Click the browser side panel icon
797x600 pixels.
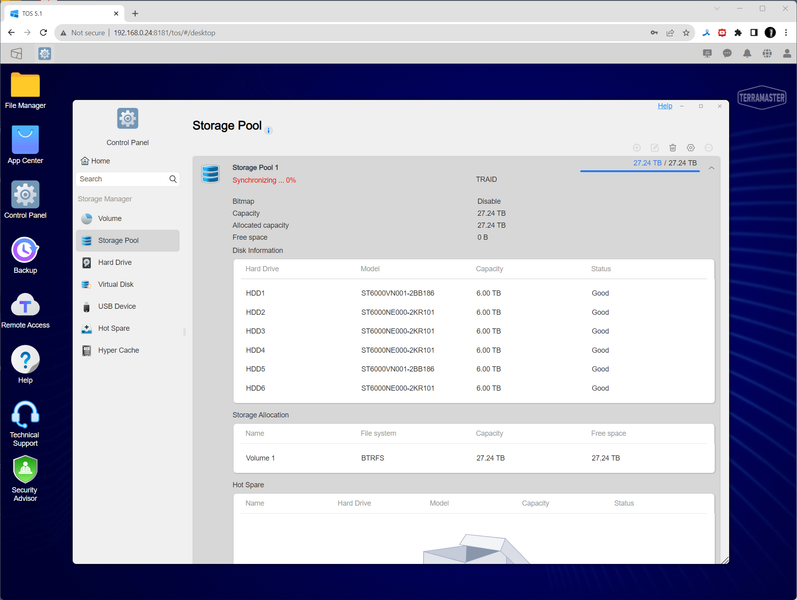coord(754,33)
